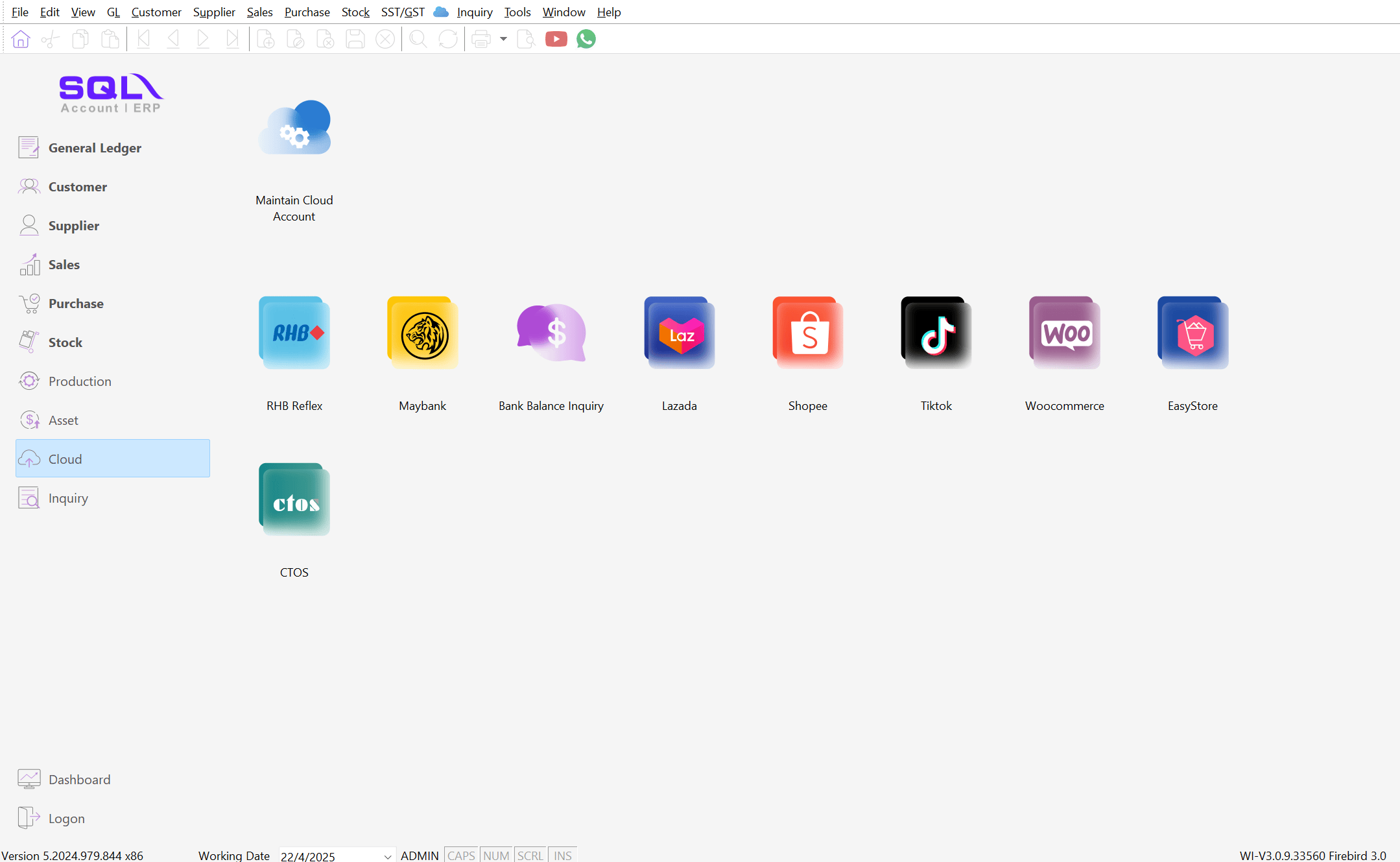Expand the Working Date dropdown
Viewport: 1400px width, 862px height.
click(387, 856)
